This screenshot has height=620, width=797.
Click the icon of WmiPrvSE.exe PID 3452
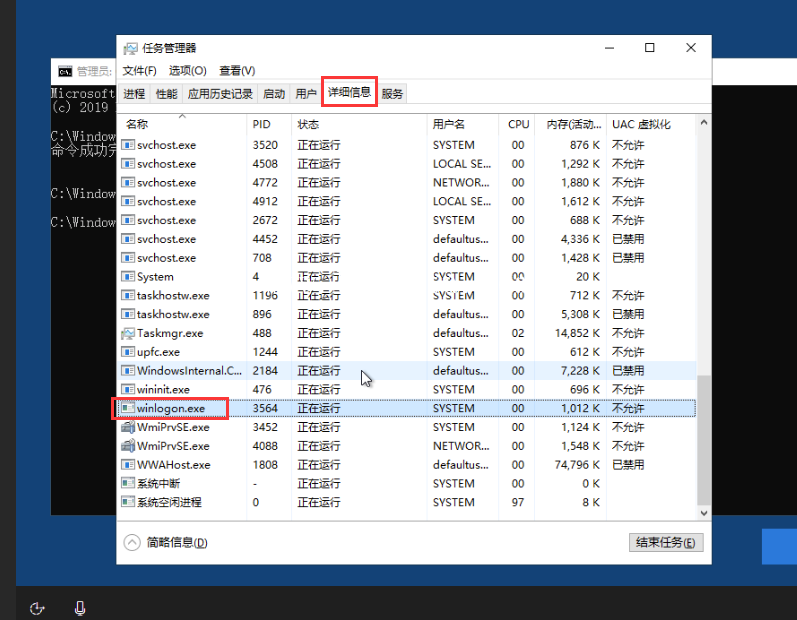tap(128, 427)
